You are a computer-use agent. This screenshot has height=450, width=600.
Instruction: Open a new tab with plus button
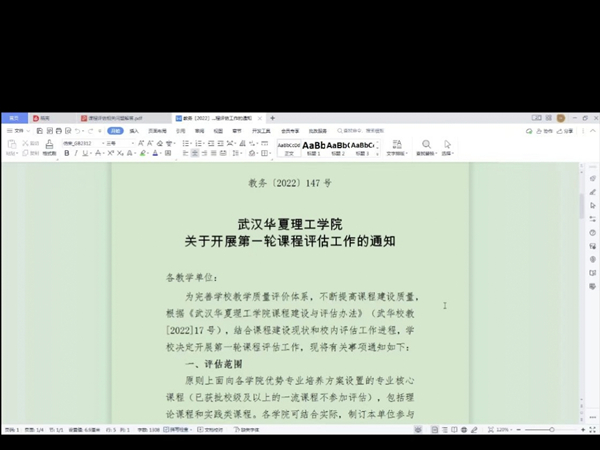pos(272,118)
